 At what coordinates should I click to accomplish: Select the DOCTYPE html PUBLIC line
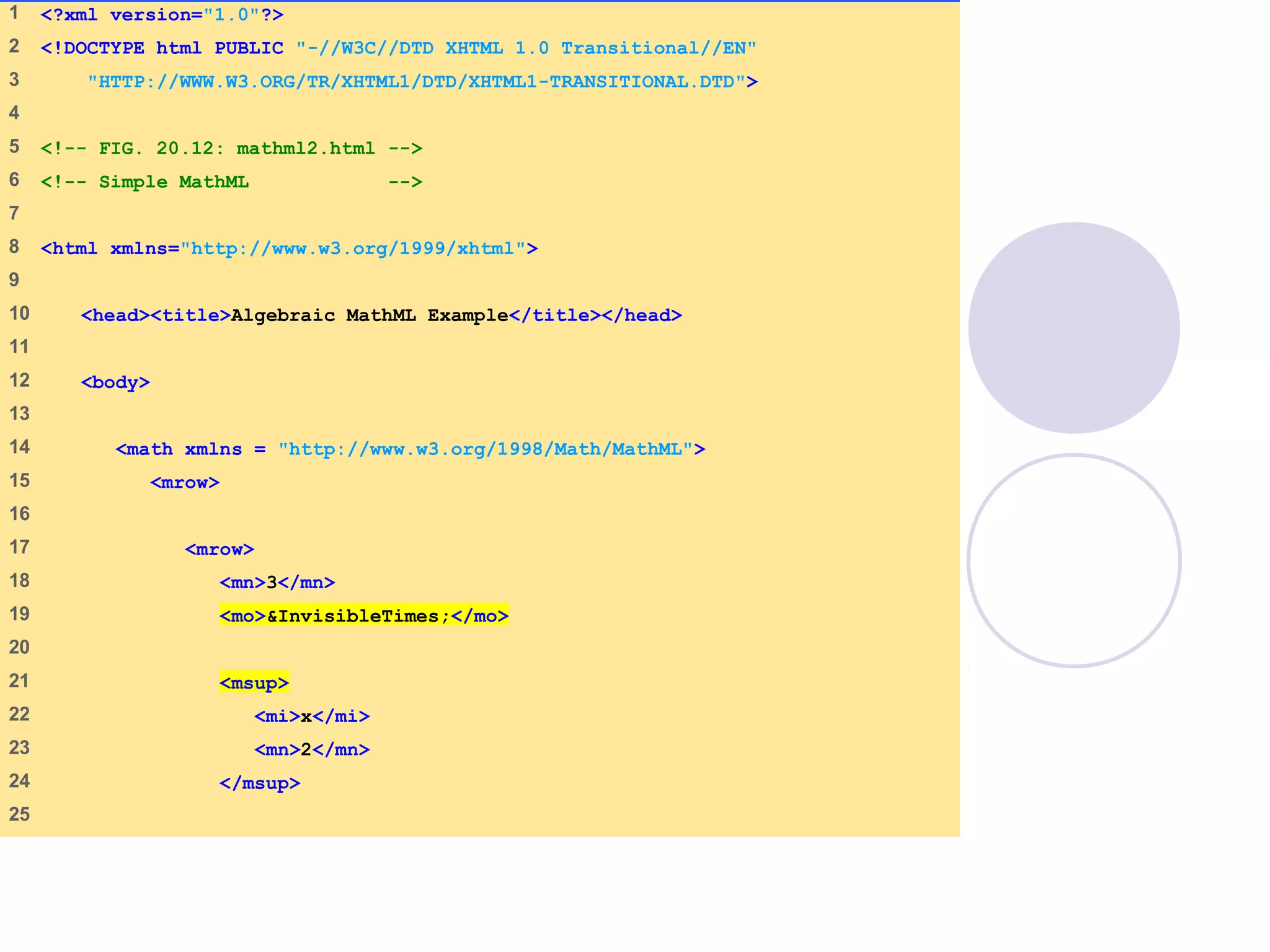pyautogui.click(x=398, y=48)
